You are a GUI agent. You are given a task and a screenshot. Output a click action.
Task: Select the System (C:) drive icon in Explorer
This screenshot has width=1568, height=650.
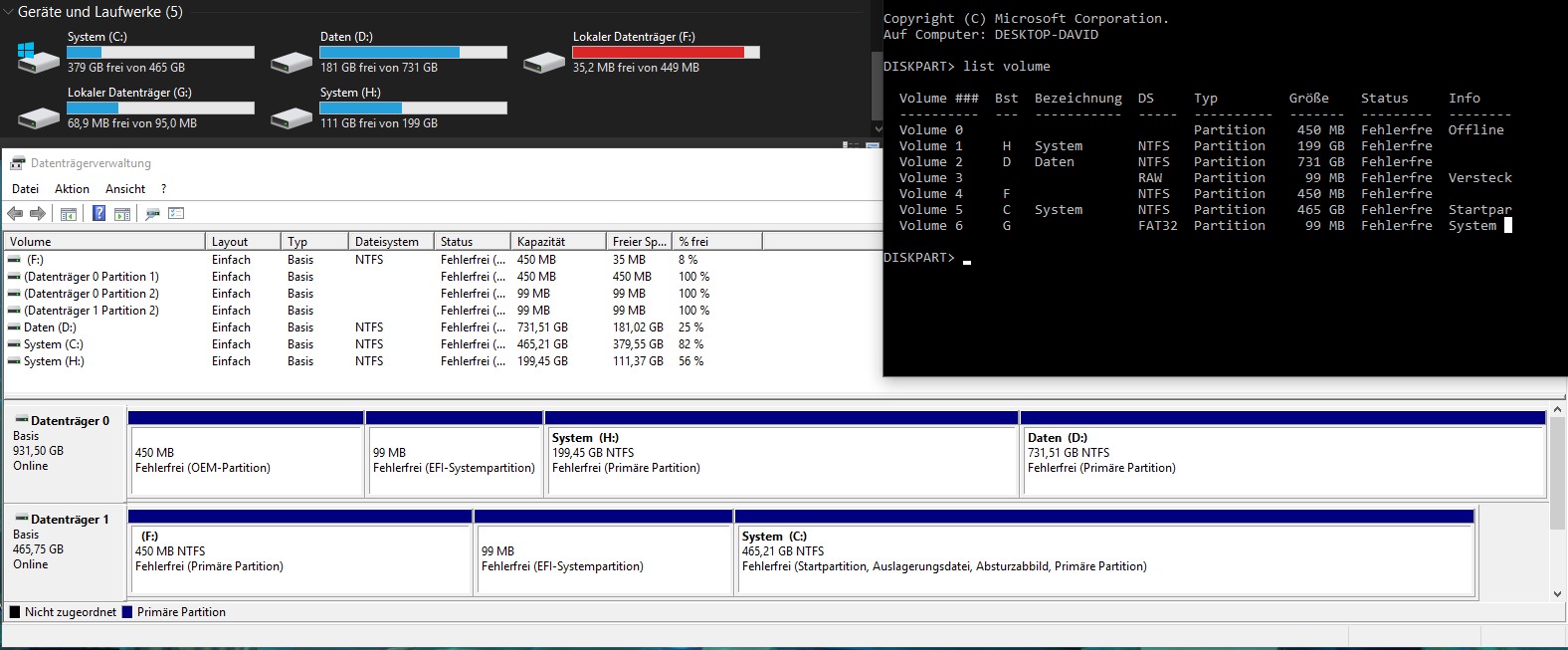click(39, 58)
